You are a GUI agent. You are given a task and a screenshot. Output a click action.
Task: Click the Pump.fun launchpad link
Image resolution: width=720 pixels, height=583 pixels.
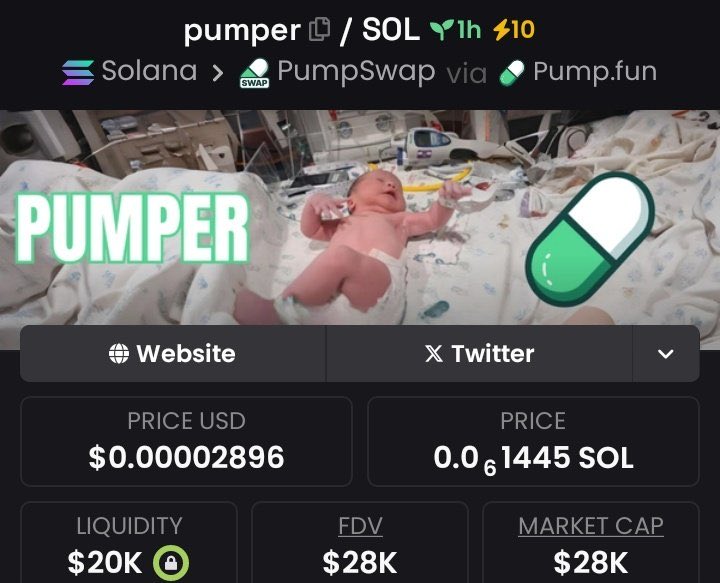pos(578,73)
